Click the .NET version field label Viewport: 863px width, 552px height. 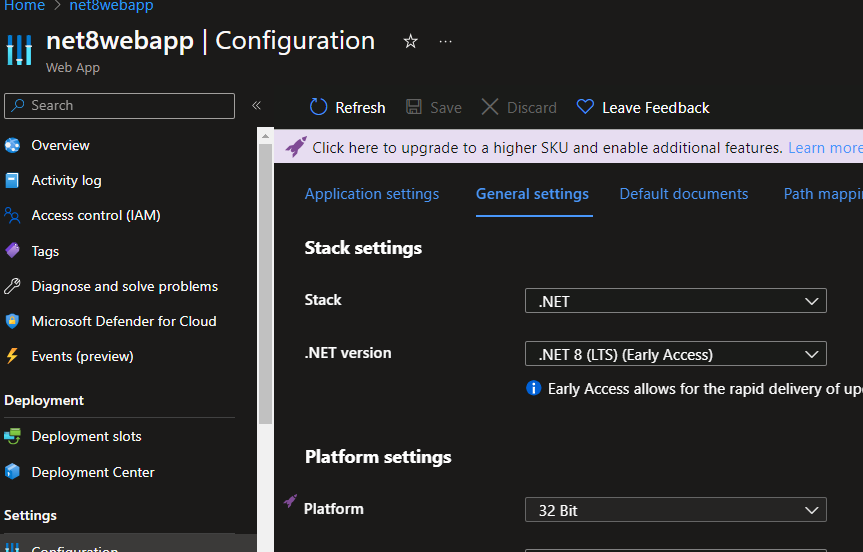click(348, 353)
